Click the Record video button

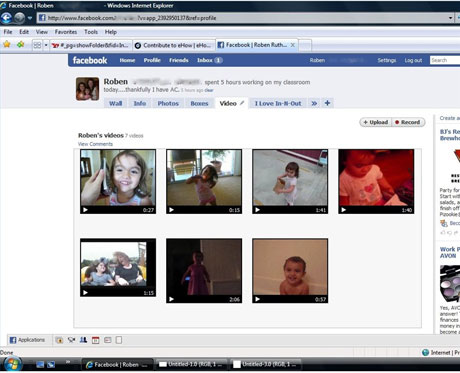click(x=408, y=122)
